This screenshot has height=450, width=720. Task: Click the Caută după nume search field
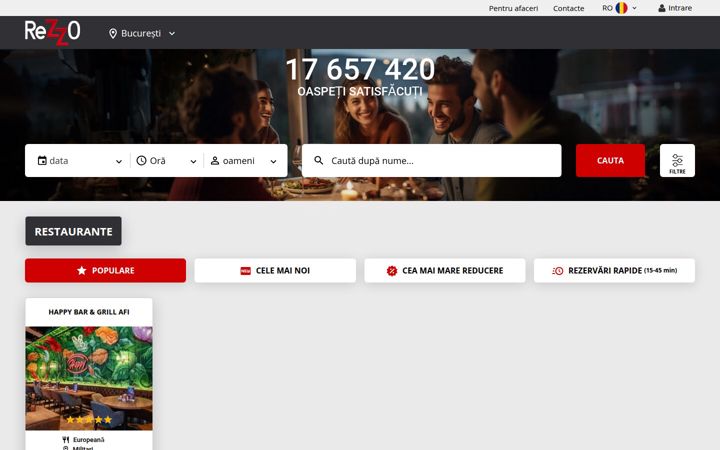pyautogui.click(x=432, y=161)
